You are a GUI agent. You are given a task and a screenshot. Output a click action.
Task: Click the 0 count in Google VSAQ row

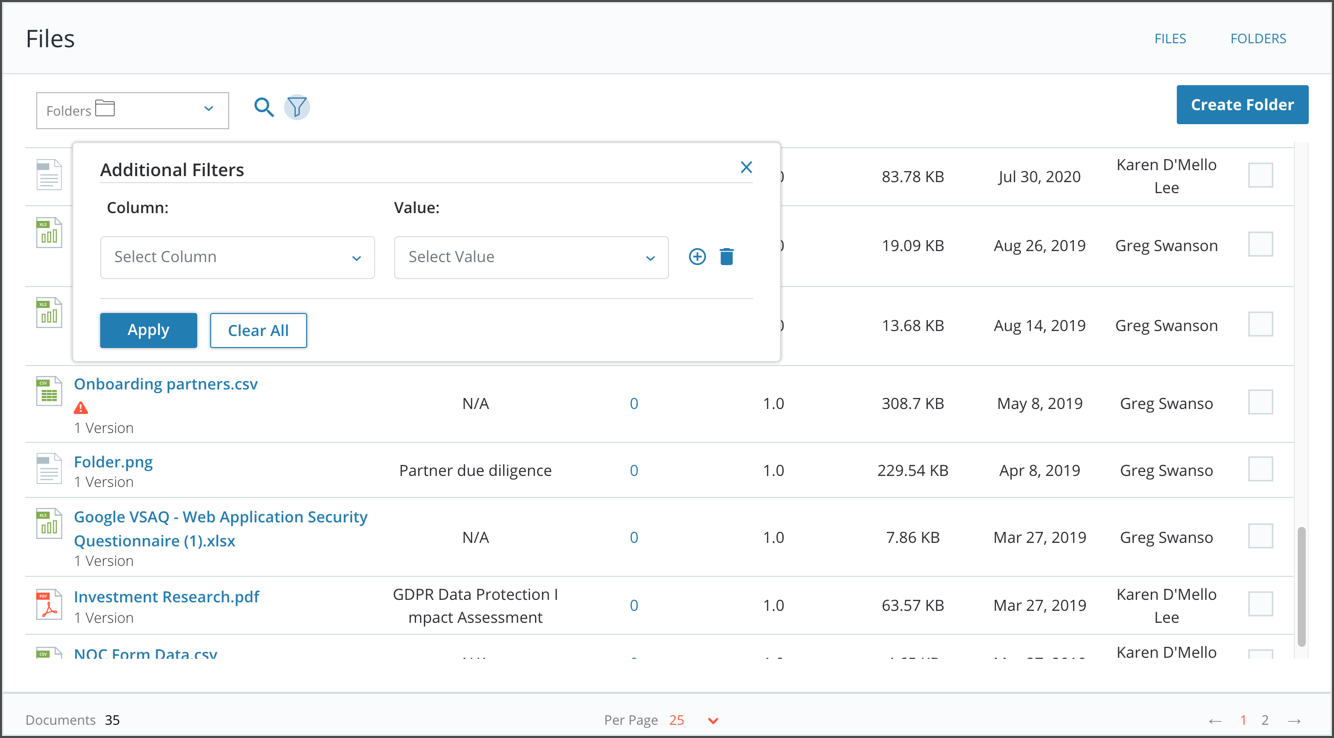(x=634, y=538)
